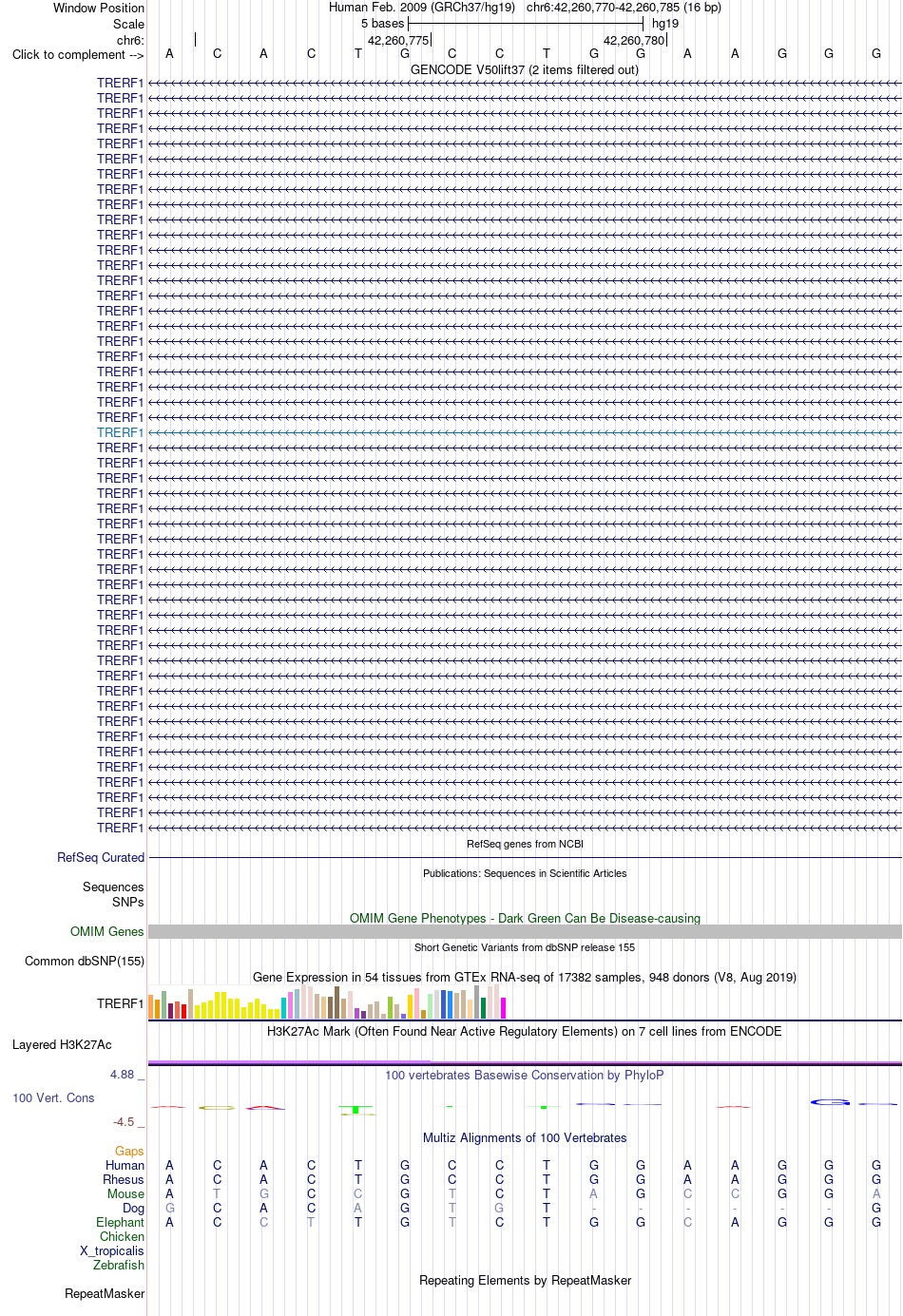Click the TRERF1 label beside GTEx bar chart
Viewport: 903px width, 1316px height.
120,1003
